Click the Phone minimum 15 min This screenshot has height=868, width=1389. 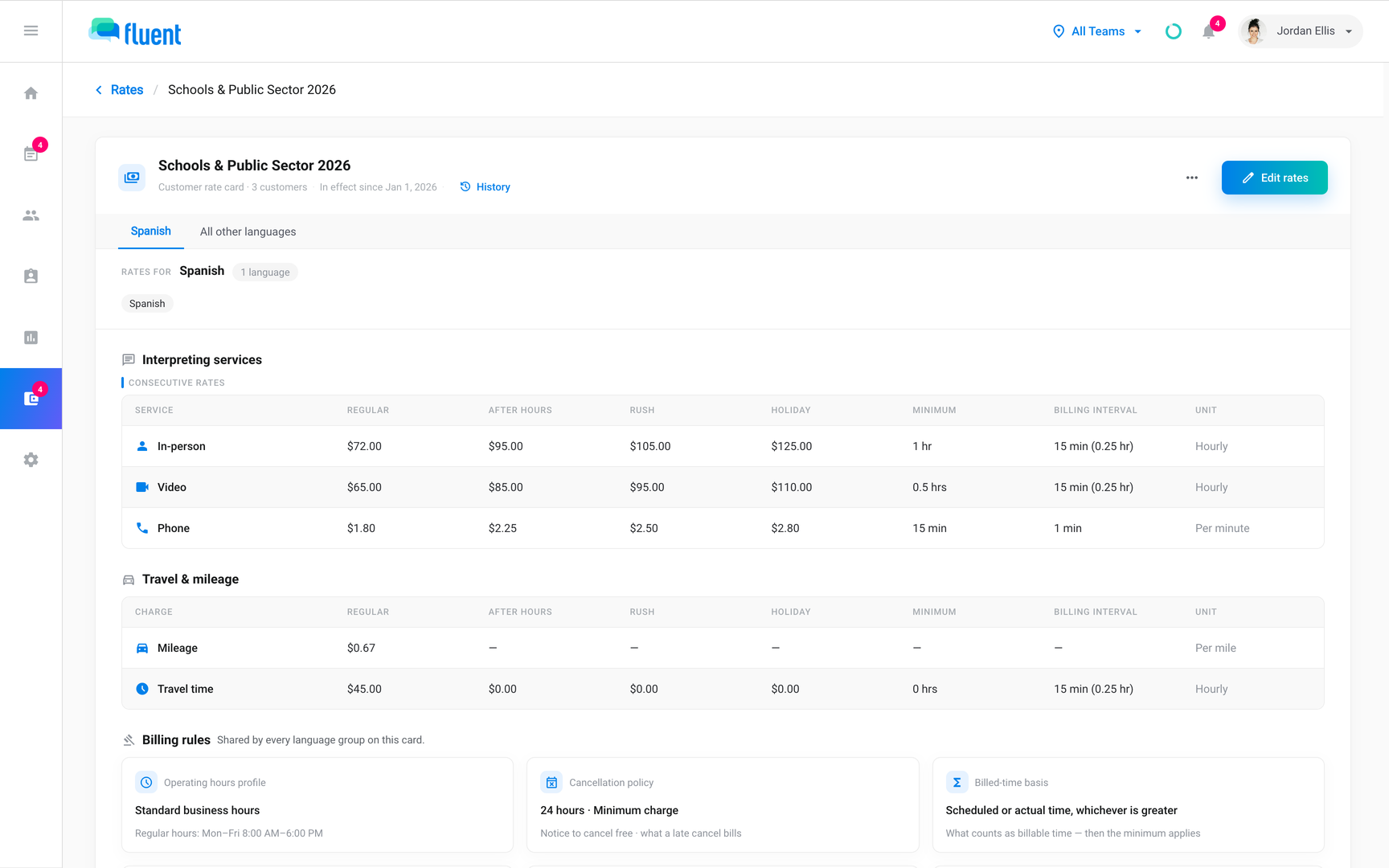click(x=929, y=528)
